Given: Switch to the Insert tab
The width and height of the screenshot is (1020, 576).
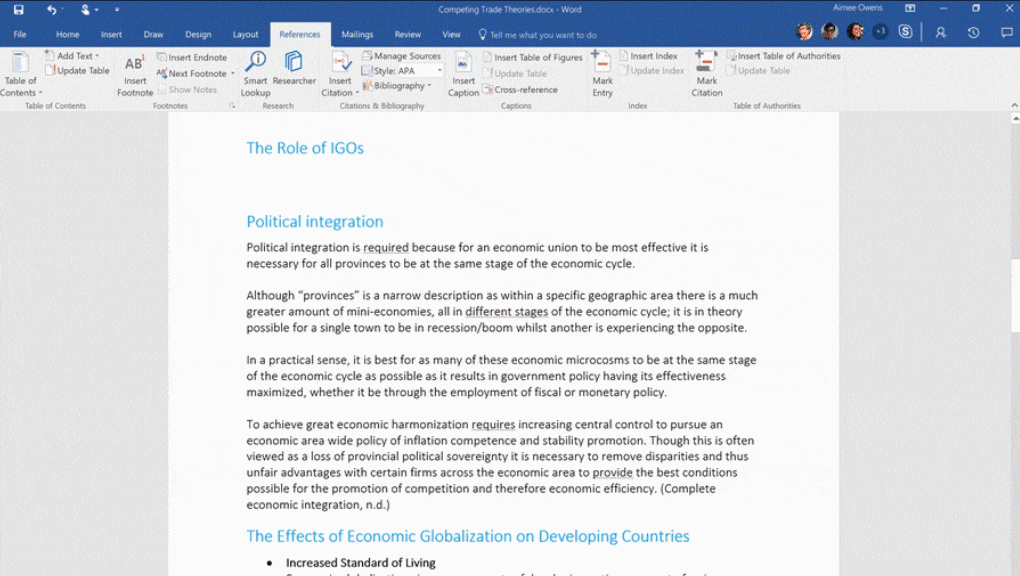Looking at the screenshot, I should click(x=111, y=34).
